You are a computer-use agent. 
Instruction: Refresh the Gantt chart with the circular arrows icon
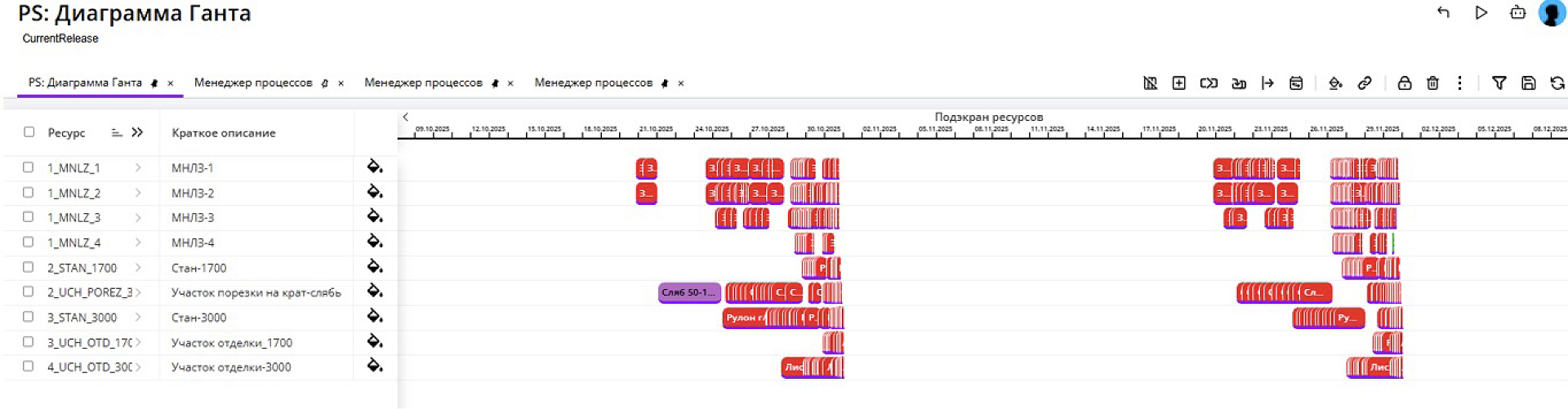point(1557,83)
